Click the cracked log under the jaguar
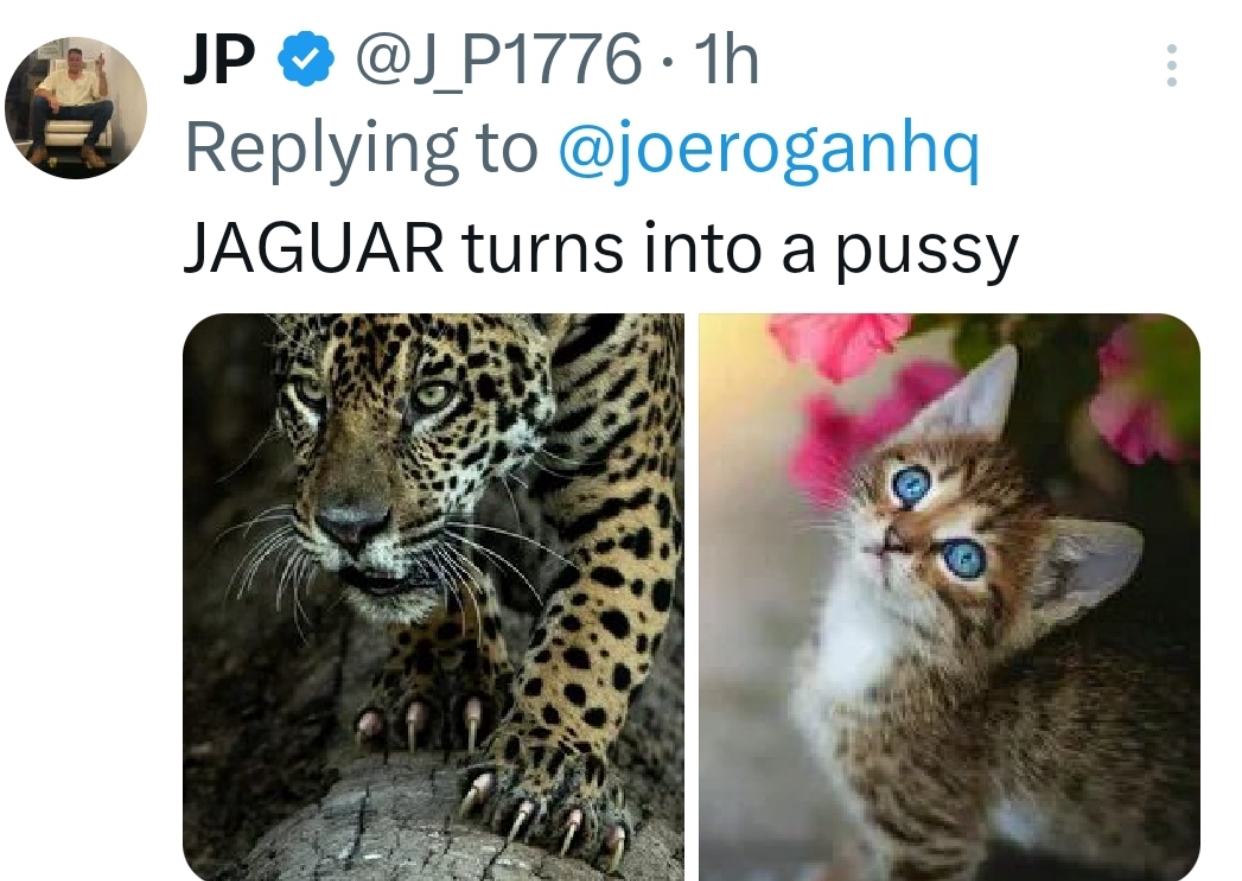The height and width of the screenshot is (881, 1242). [x=380, y=830]
